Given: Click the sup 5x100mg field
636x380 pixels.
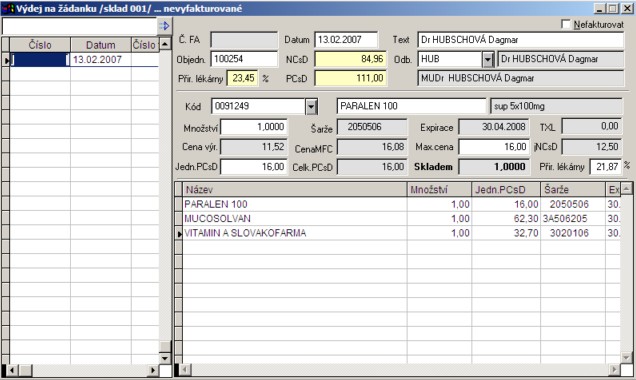Looking at the screenshot, I should click(556, 107).
